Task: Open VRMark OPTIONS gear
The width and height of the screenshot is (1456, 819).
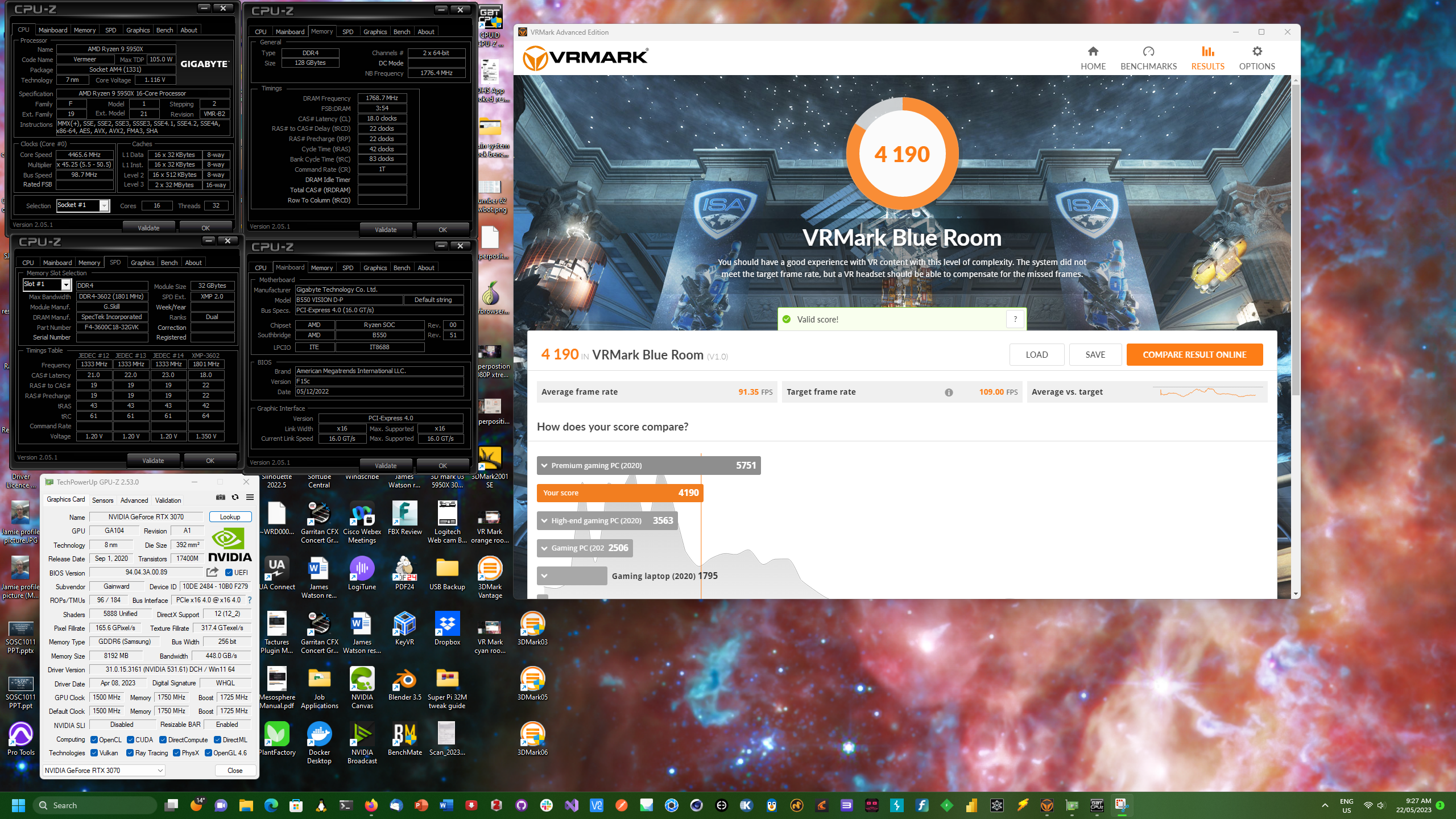Action: tap(1257, 59)
